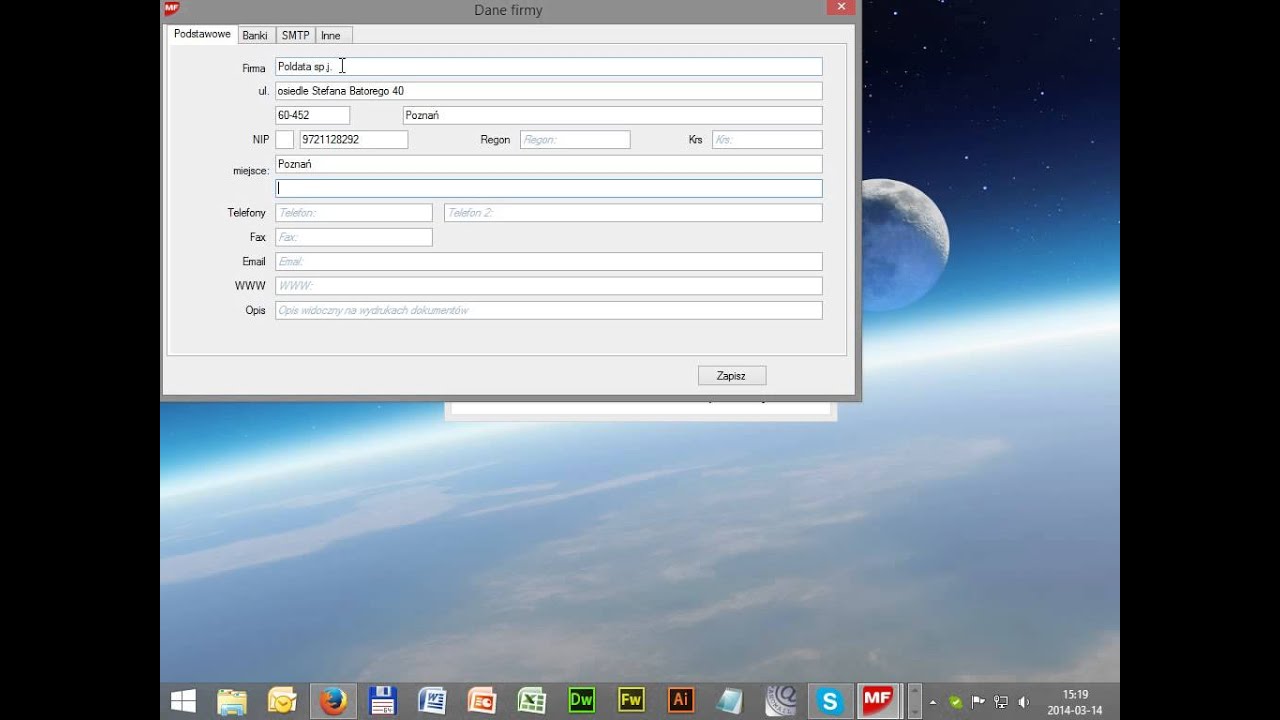Open the notepad-style taskbar icon next to Illustrator

[x=730, y=701]
